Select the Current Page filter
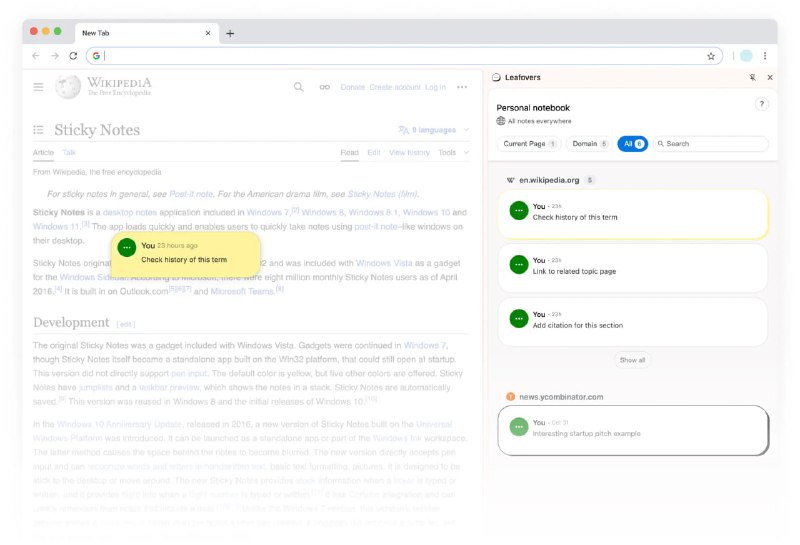Screen dimensions: 800x545 pos(529,144)
